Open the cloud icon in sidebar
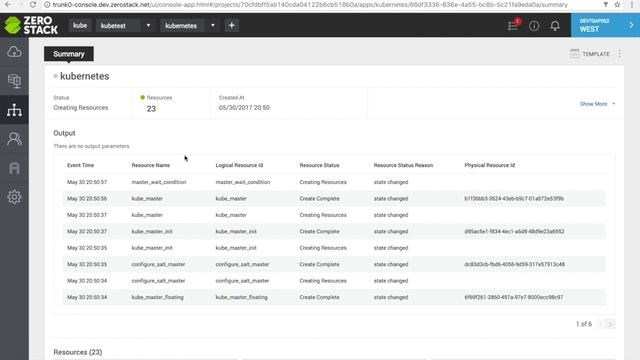The height and width of the screenshot is (360, 640). pyautogui.click(x=14, y=52)
